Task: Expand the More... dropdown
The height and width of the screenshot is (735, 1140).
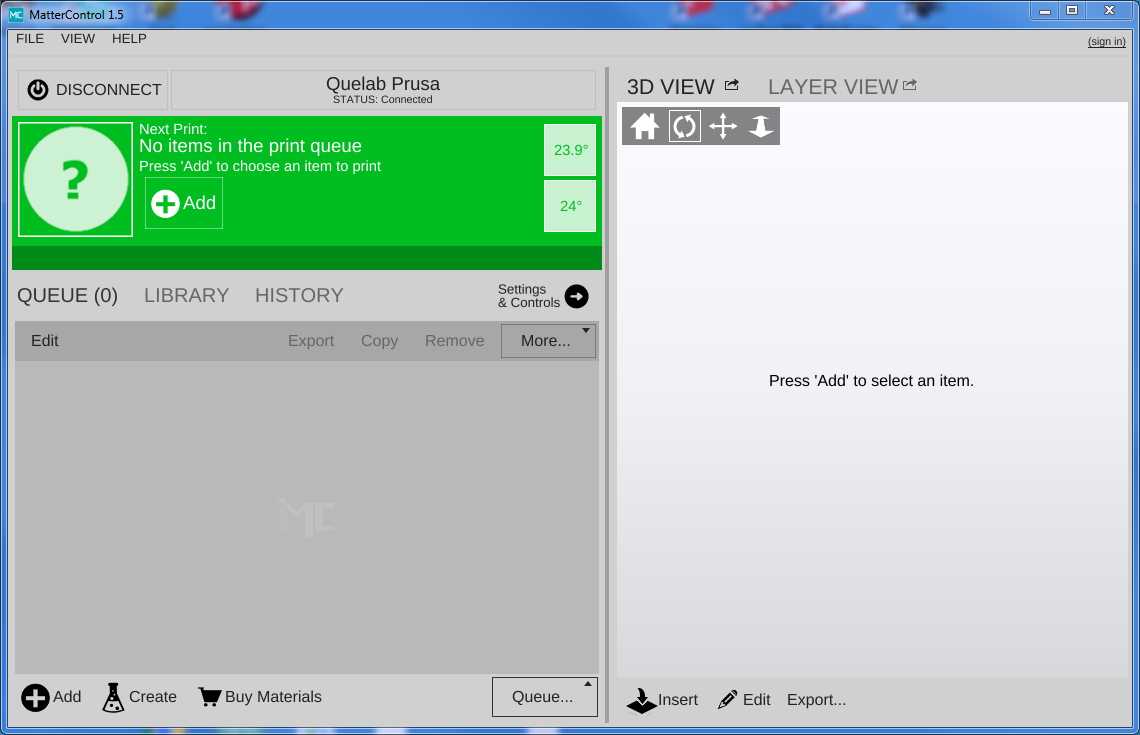Action: [x=547, y=341]
